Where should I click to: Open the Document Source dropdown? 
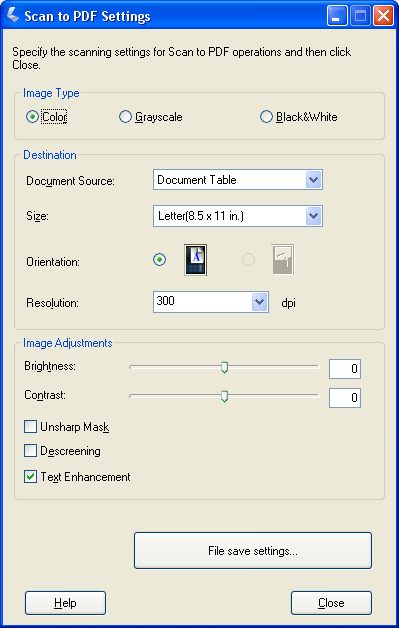(238, 180)
